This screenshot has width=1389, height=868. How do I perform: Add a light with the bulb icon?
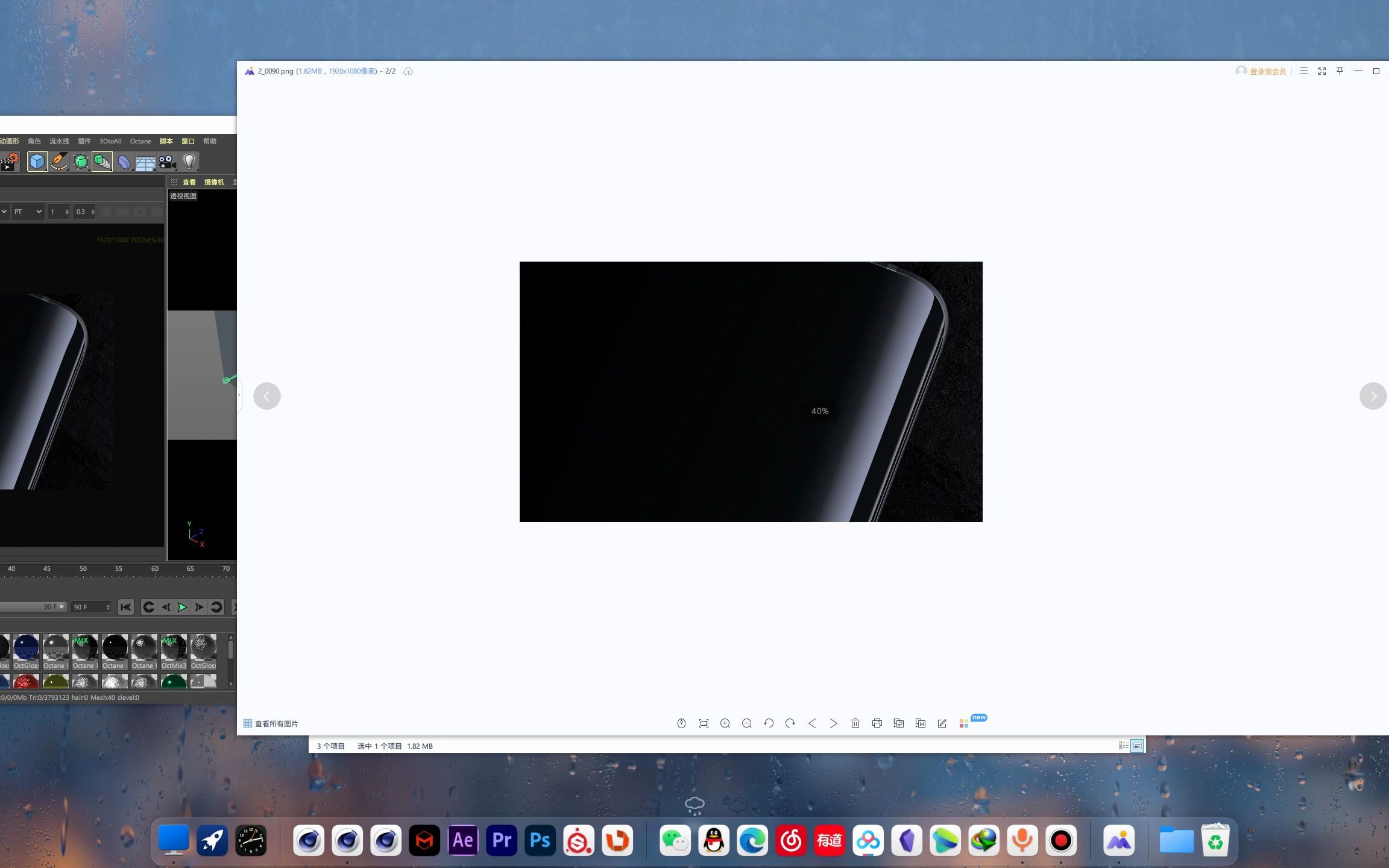click(189, 162)
